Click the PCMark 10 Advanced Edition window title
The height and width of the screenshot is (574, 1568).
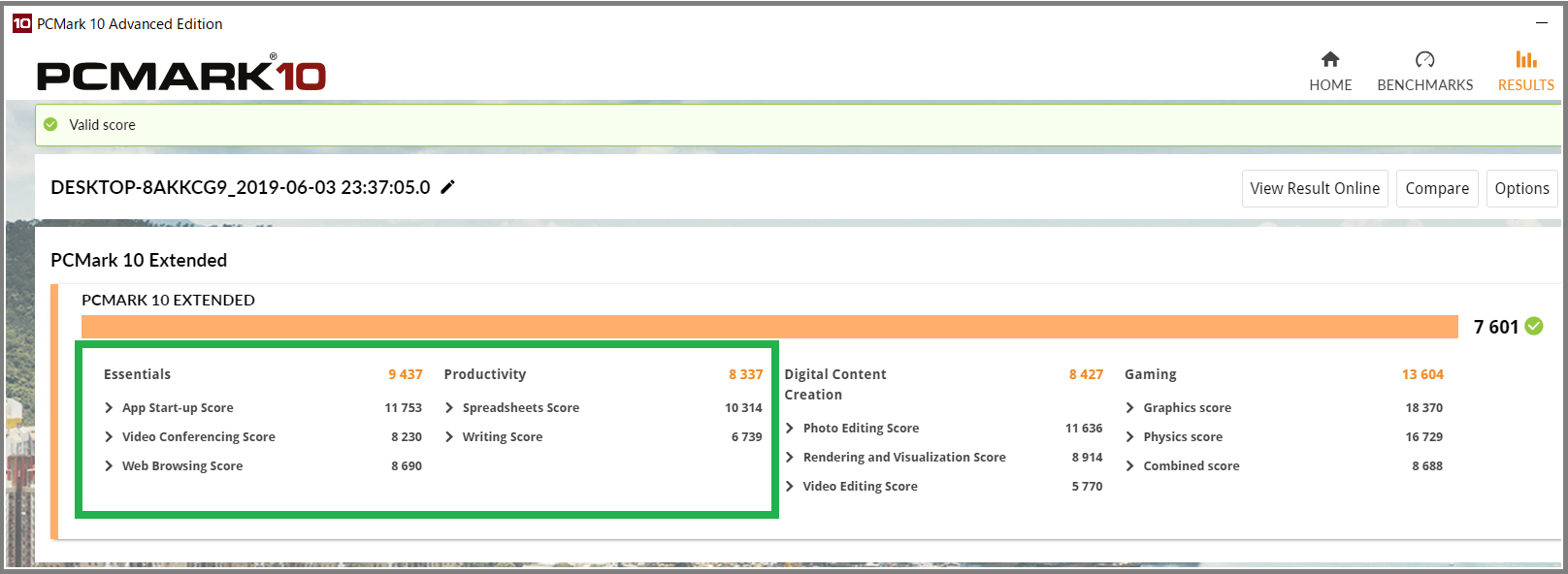point(130,23)
